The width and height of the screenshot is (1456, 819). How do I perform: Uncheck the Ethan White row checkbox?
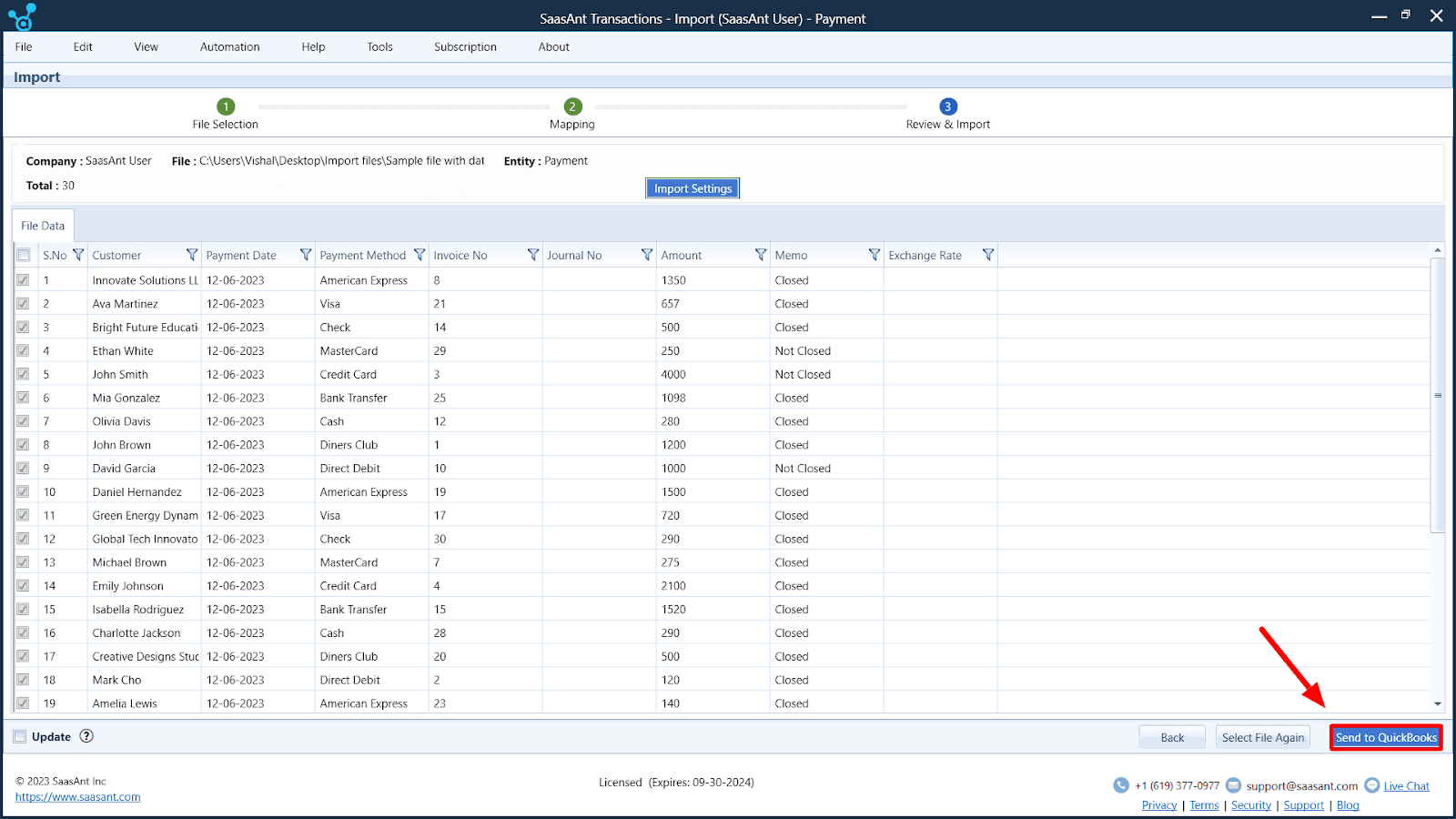[x=23, y=350]
